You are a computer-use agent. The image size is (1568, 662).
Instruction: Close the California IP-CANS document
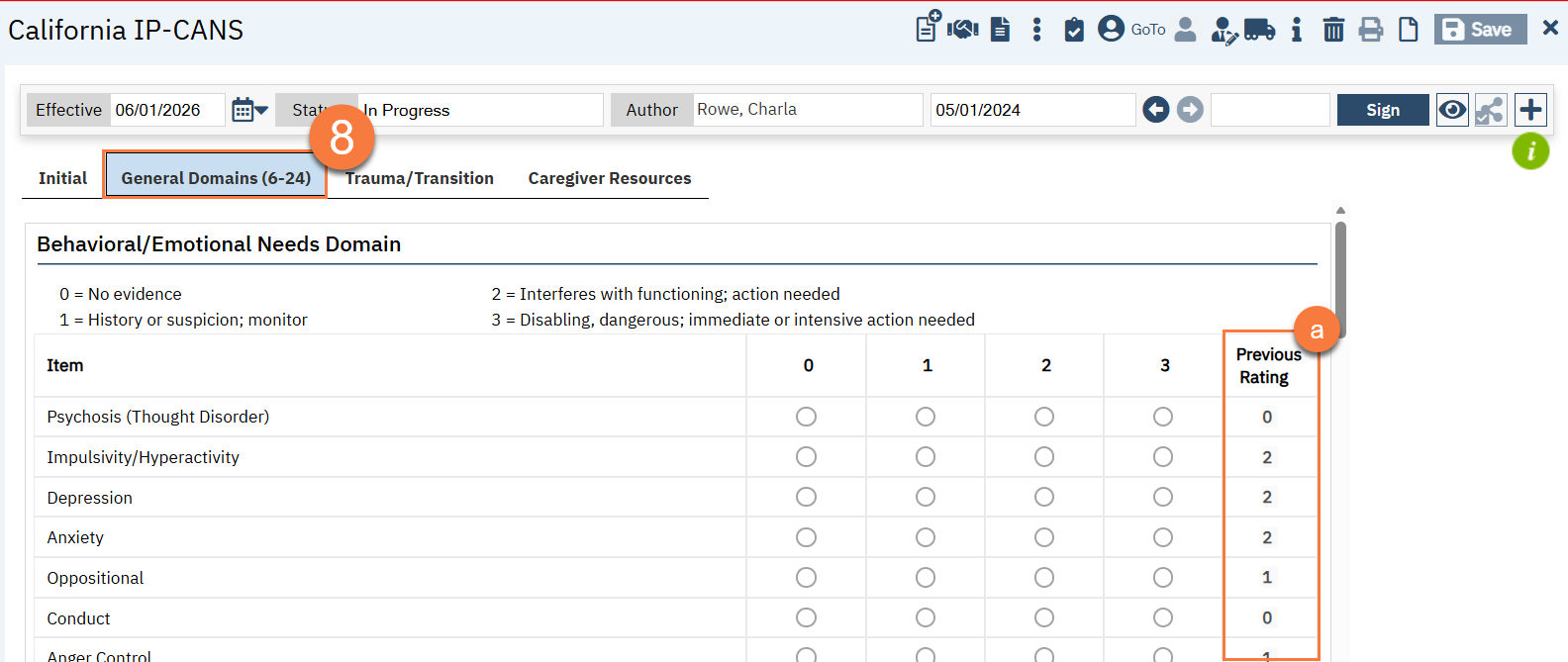coord(1550,29)
